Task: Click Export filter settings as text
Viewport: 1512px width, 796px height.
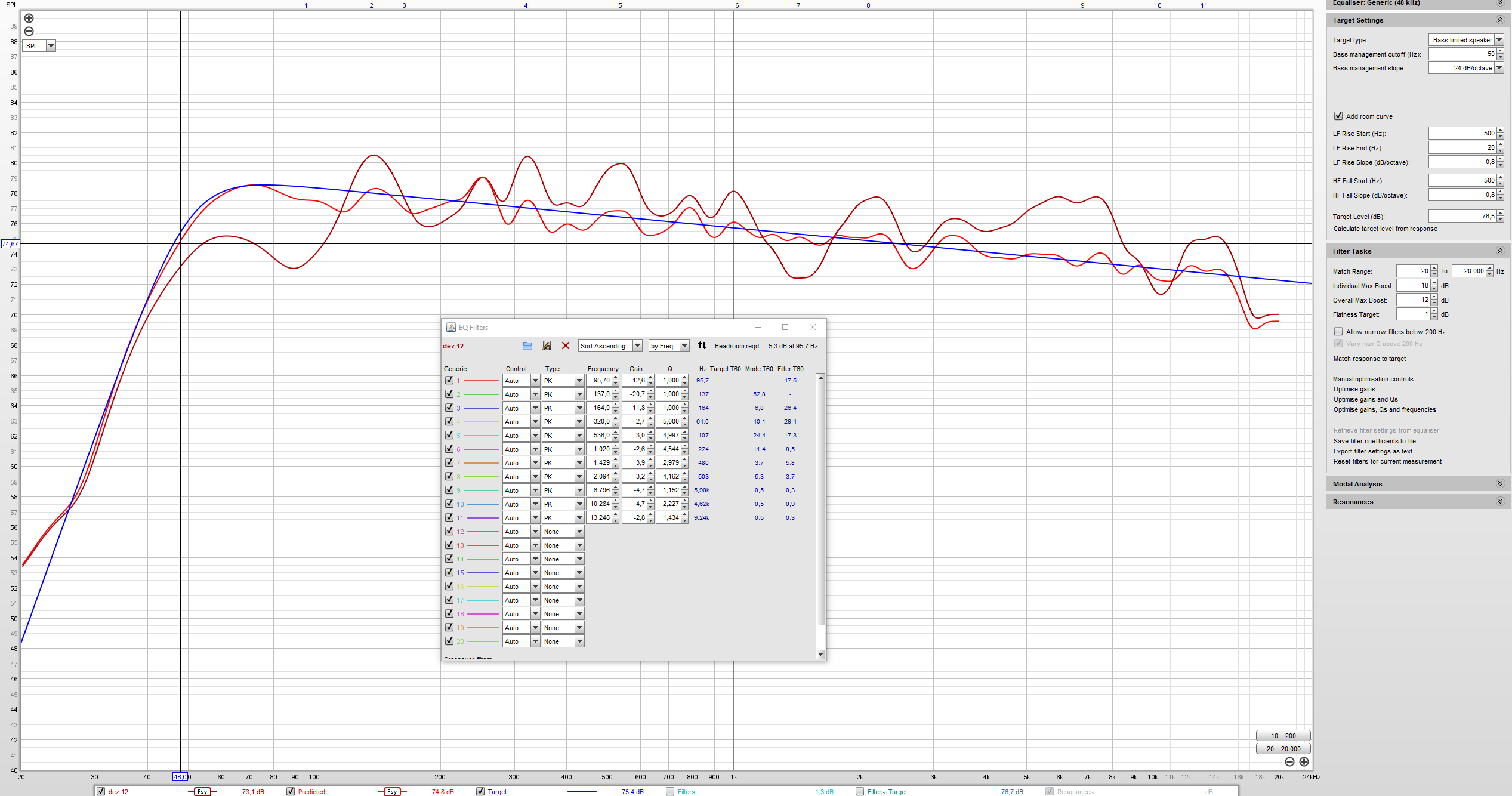Action: (1372, 452)
